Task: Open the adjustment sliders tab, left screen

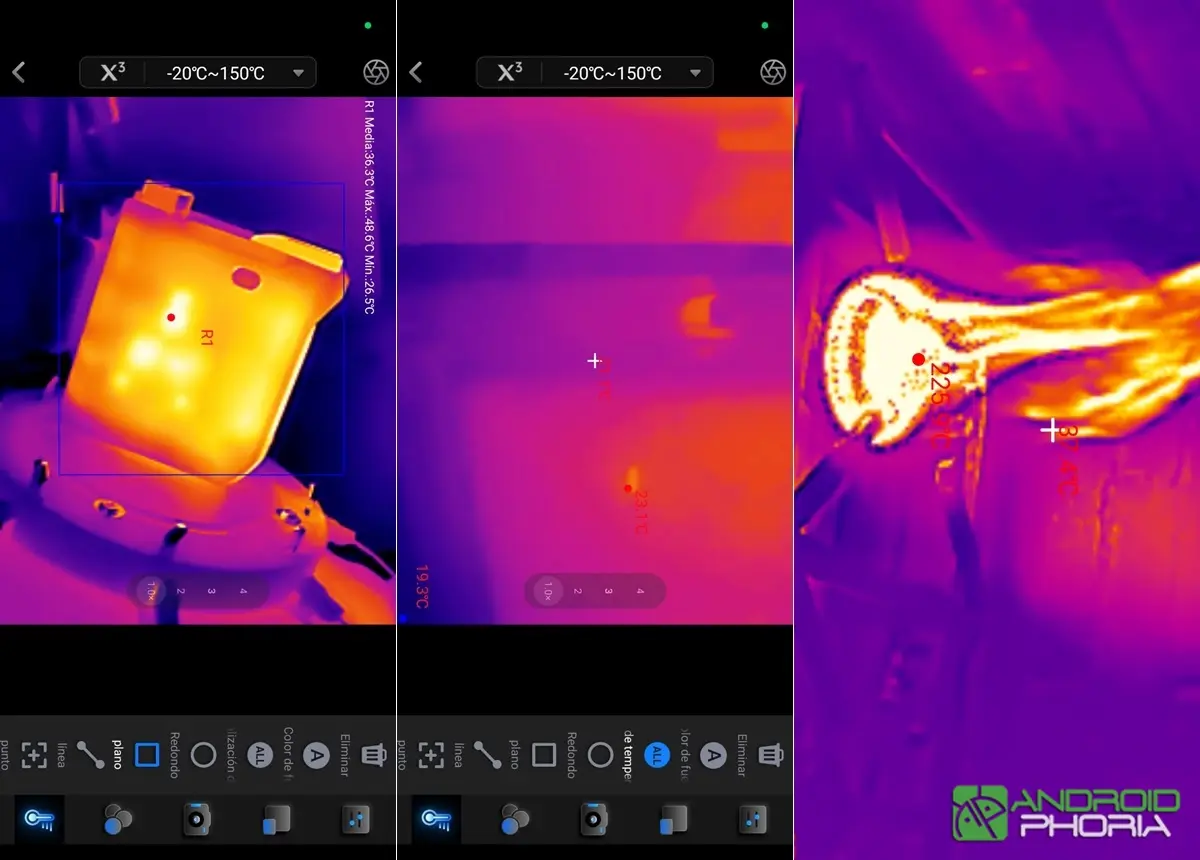Action: [x=356, y=820]
